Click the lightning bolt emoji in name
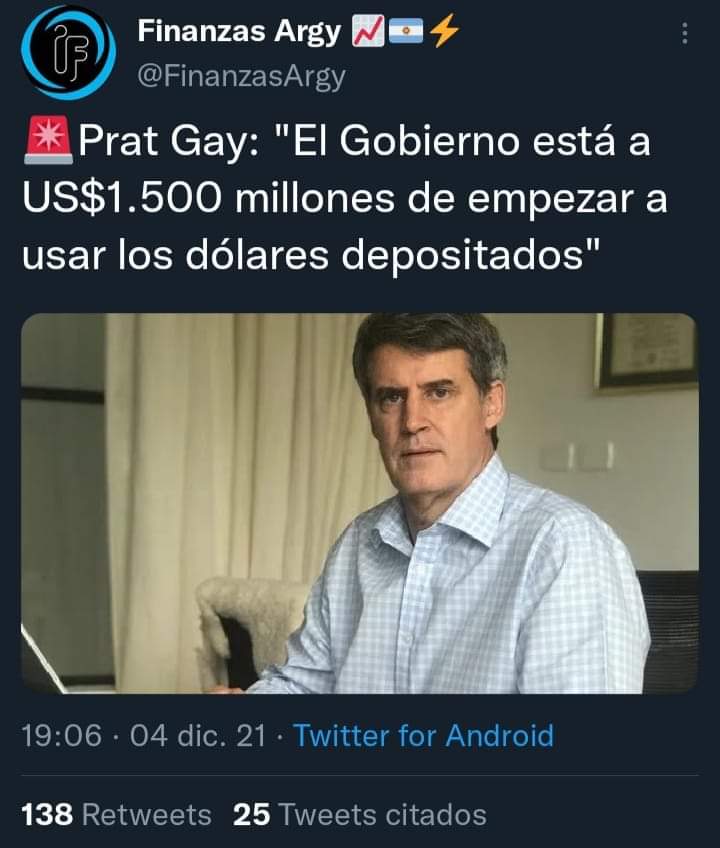Image resolution: width=720 pixels, height=848 pixels. [444, 31]
